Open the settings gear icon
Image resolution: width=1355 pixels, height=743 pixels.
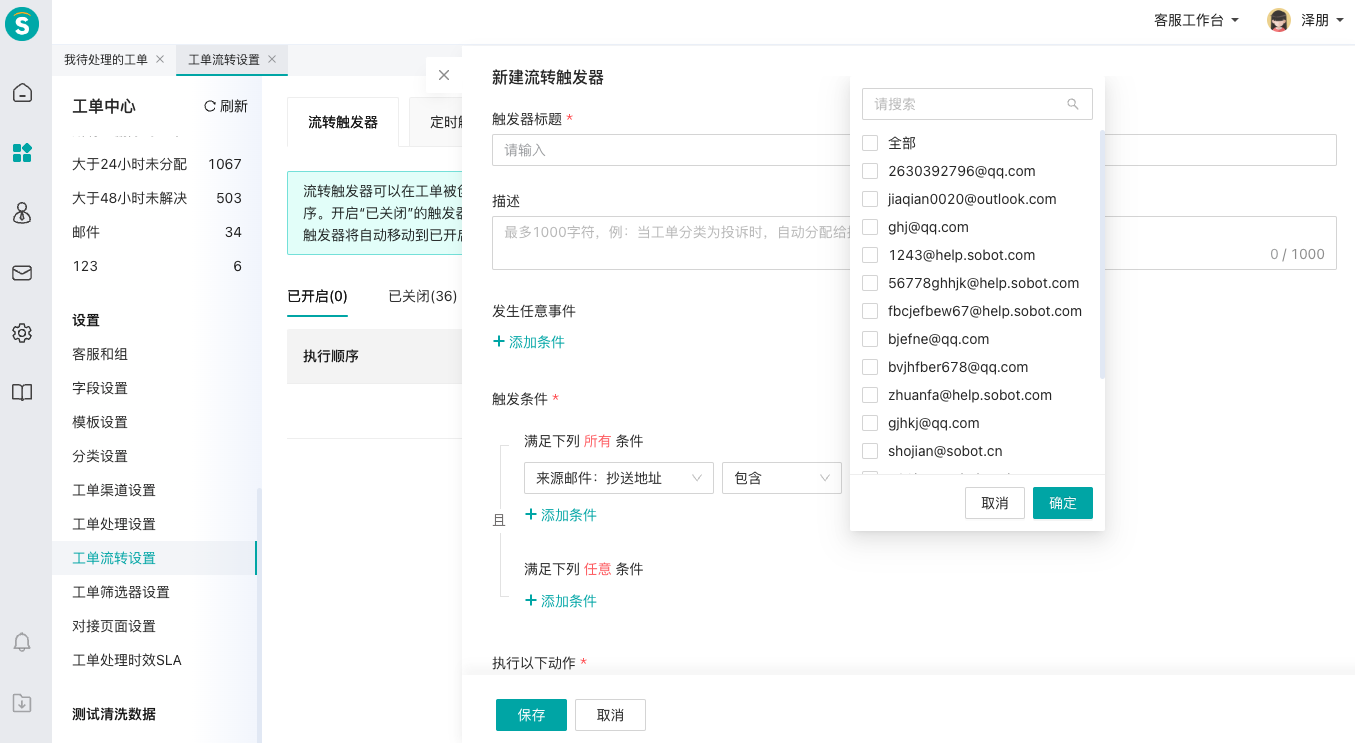pyautogui.click(x=22, y=333)
